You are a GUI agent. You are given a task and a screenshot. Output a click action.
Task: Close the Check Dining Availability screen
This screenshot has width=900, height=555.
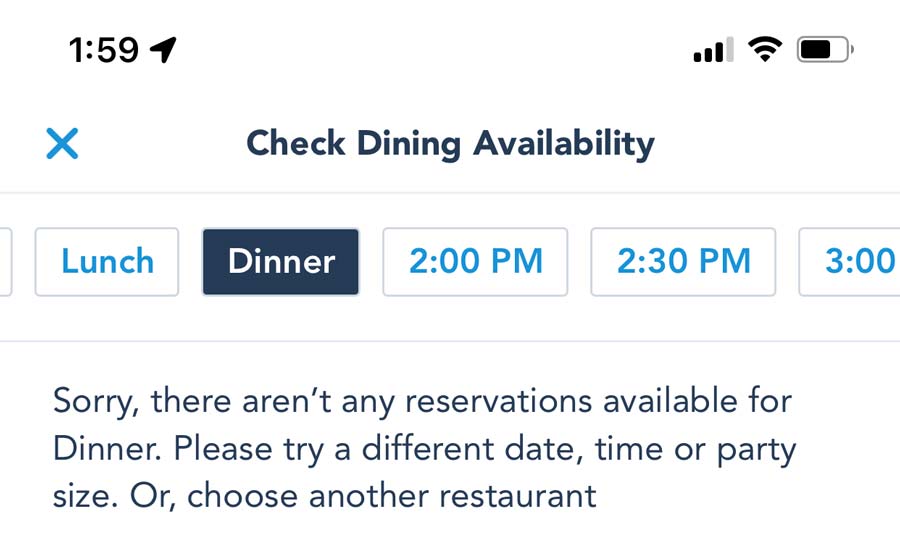(62, 143)
